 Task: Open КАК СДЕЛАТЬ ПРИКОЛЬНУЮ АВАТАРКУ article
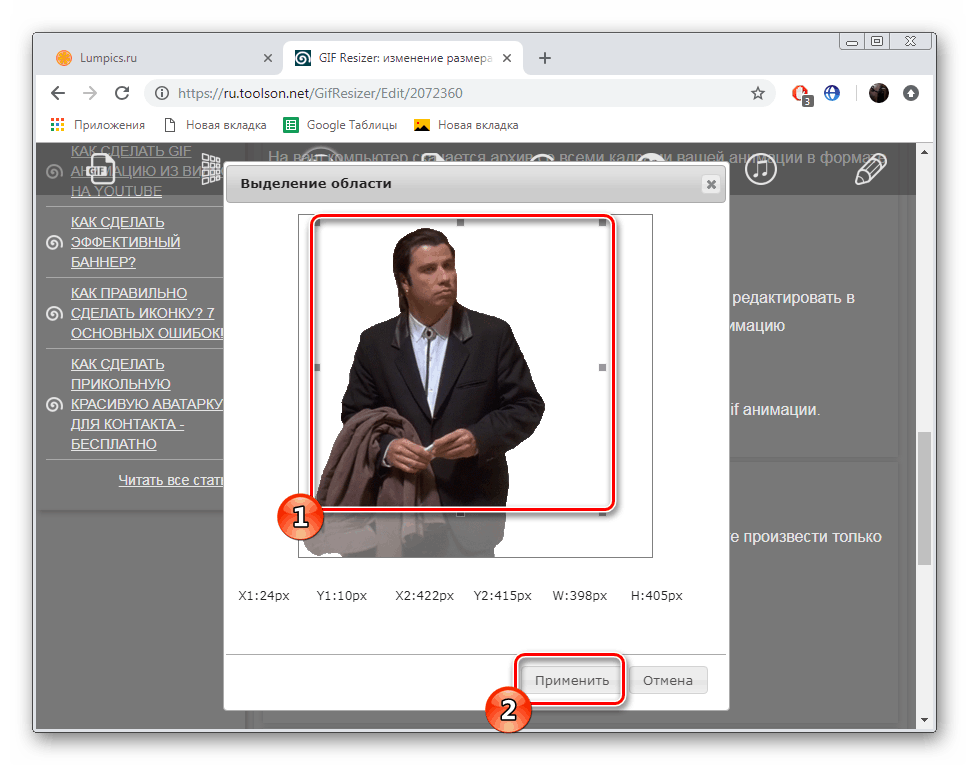click(x=146, y=404)
